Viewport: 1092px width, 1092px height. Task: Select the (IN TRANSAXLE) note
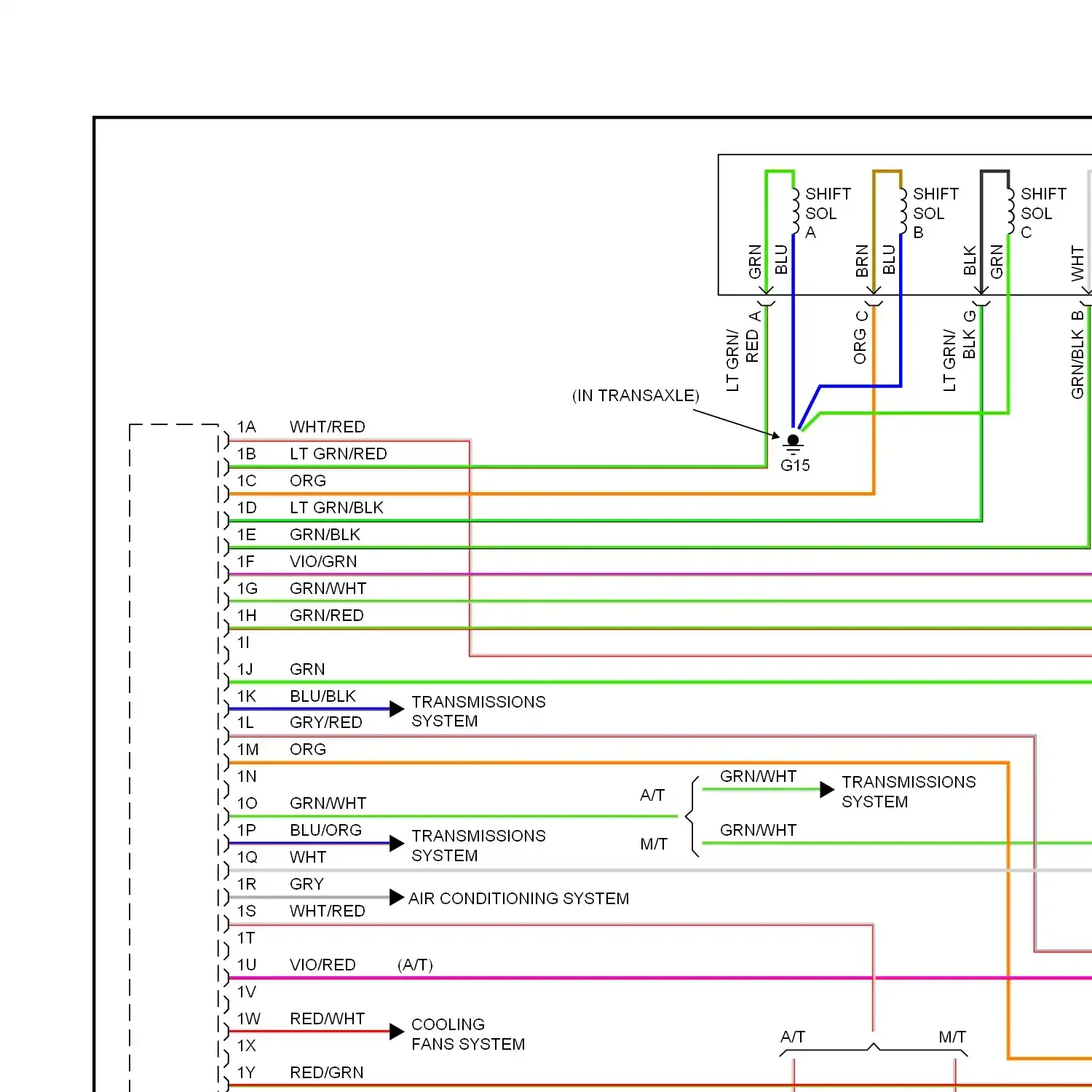636,395
